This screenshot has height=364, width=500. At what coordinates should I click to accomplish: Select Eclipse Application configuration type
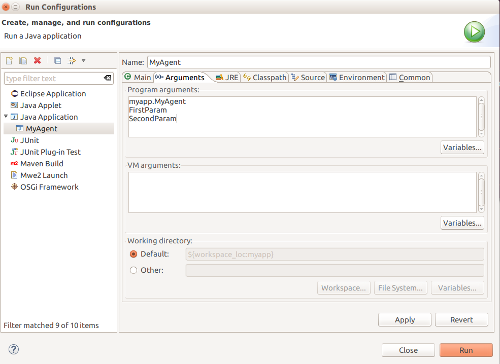point(49,94)
